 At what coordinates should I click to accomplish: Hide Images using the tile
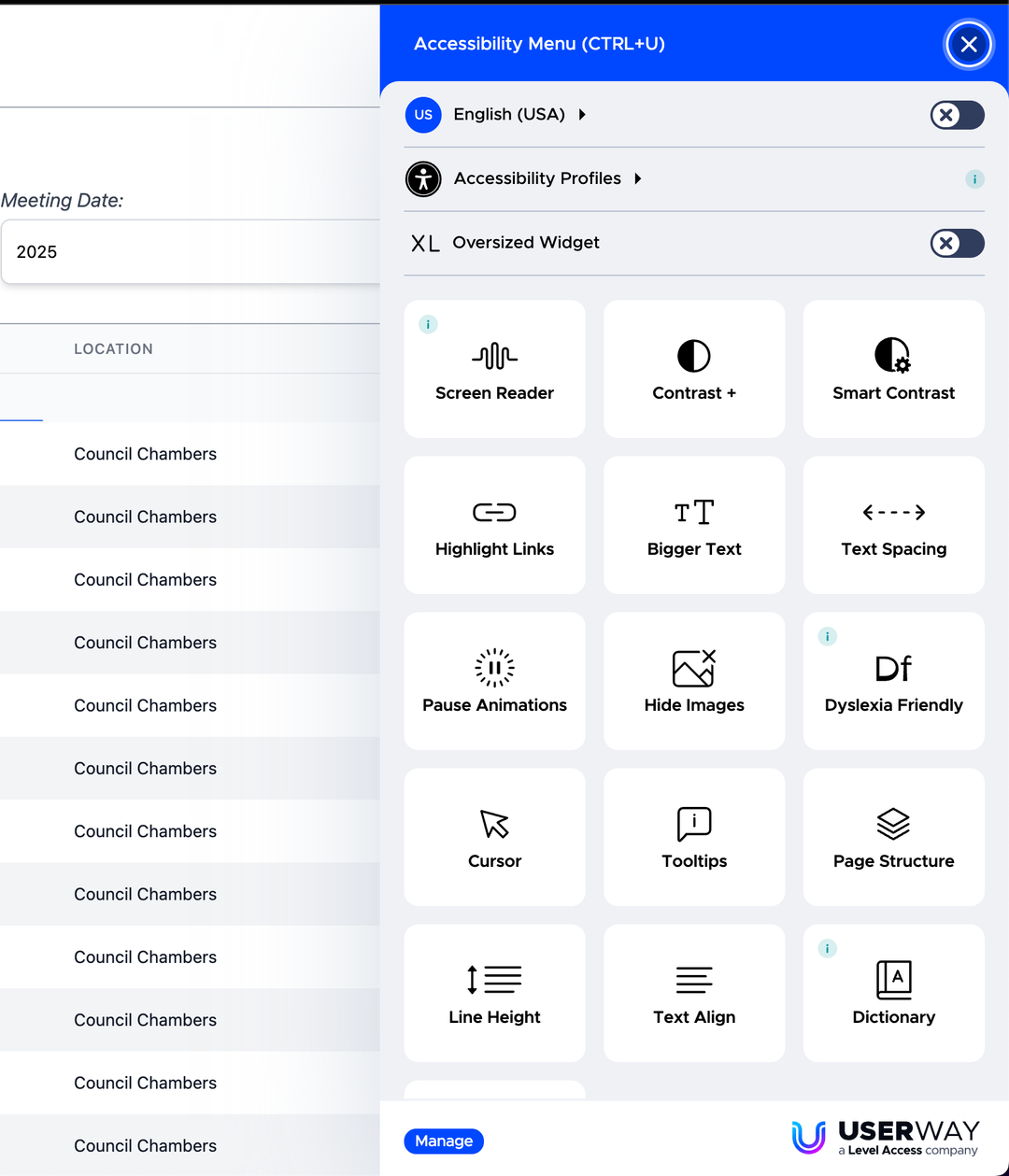[693, 682]
